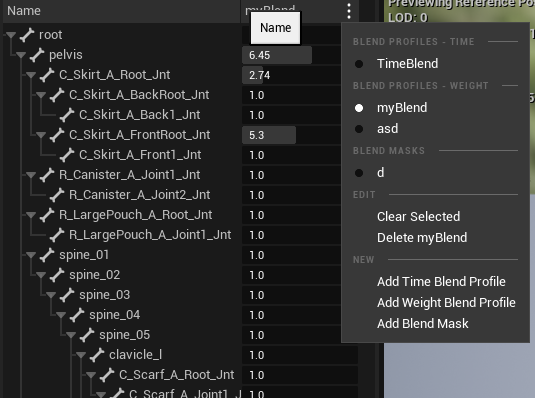Open the three-dot blend profile options menu
The image size is (535, 398).
tap(349, 11)
